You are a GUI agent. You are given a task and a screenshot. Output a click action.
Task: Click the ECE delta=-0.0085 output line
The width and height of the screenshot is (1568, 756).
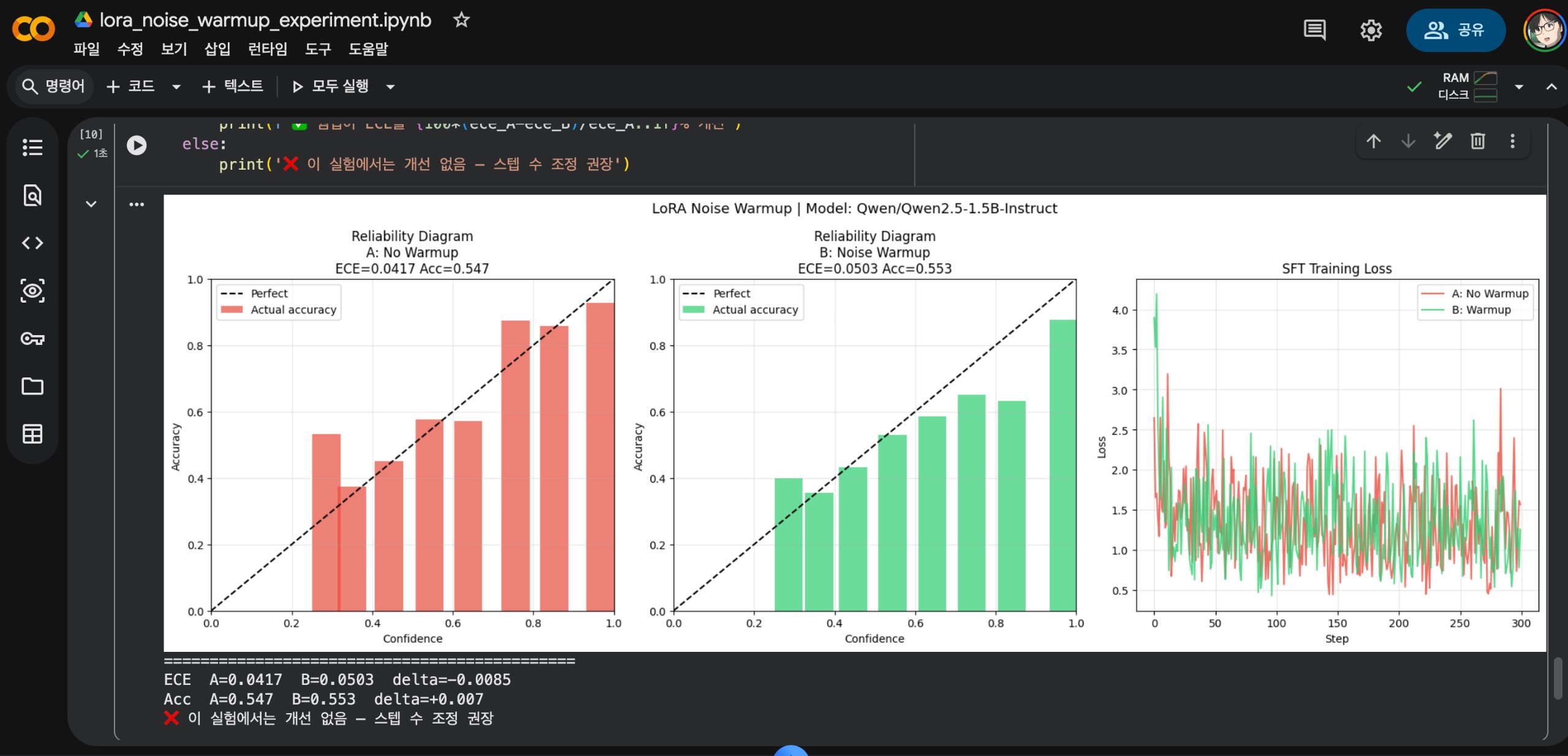(337, 679)
